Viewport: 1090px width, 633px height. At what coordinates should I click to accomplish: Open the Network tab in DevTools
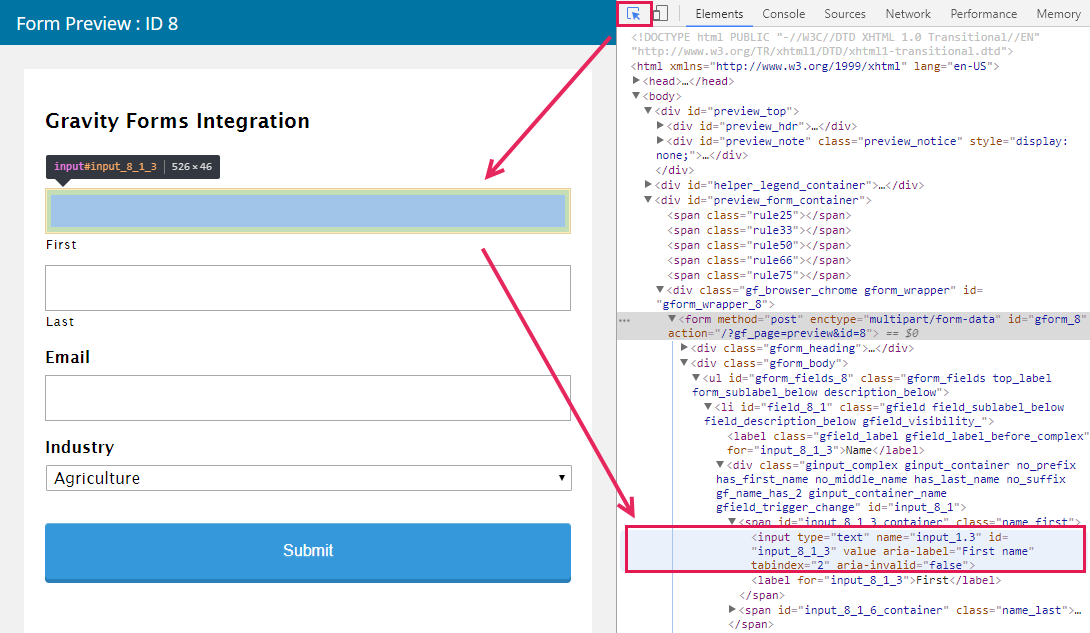coord(907,13)
